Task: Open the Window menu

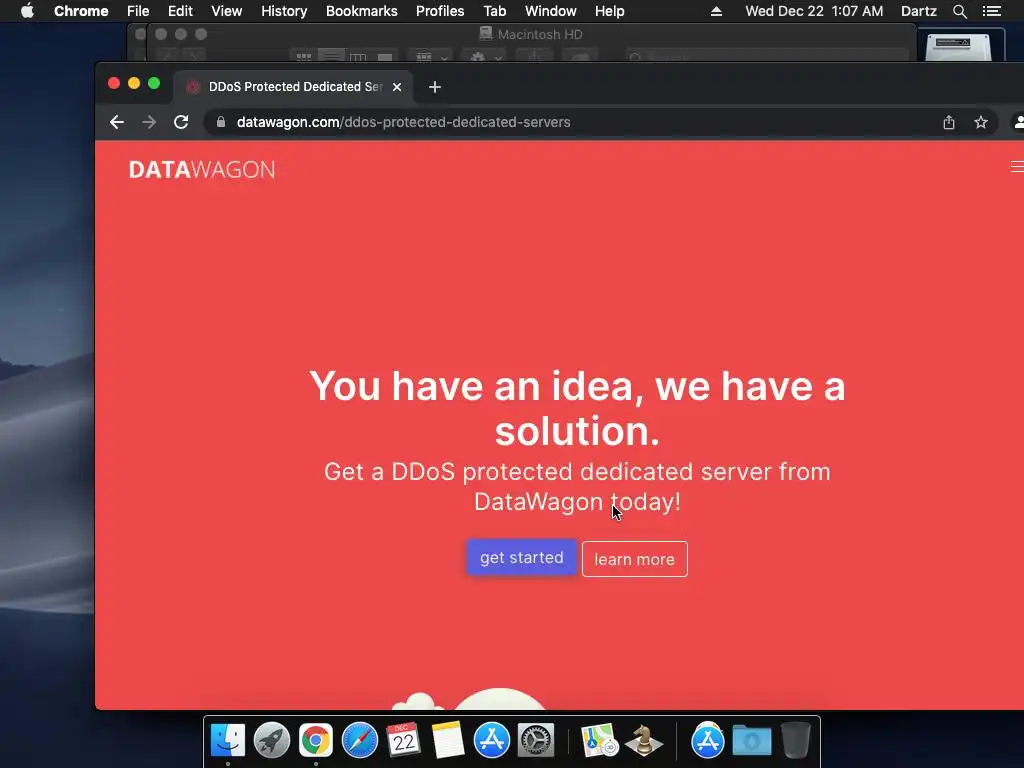Action: (551, 11)
